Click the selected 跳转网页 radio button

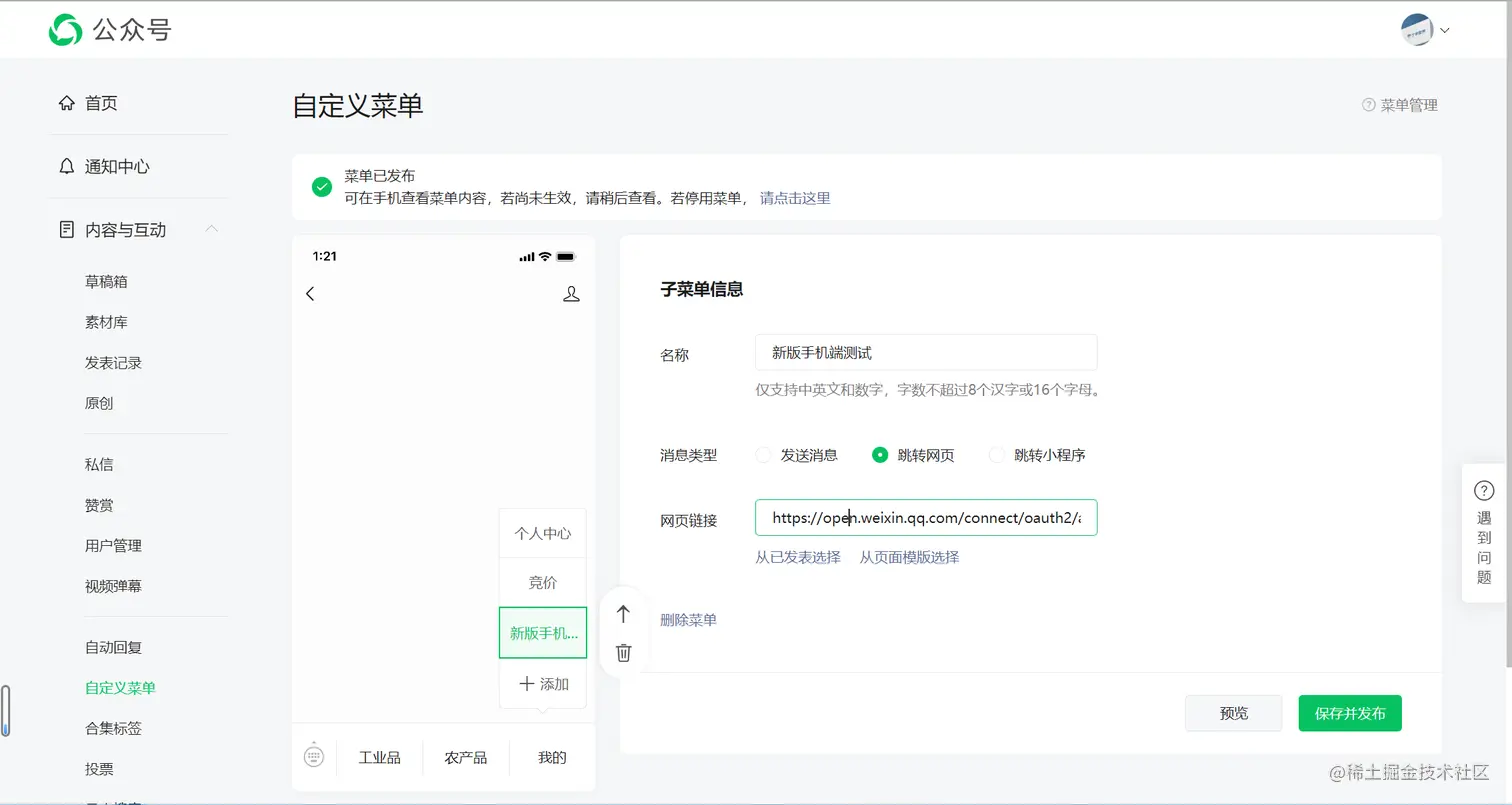[x=881, y=454]
